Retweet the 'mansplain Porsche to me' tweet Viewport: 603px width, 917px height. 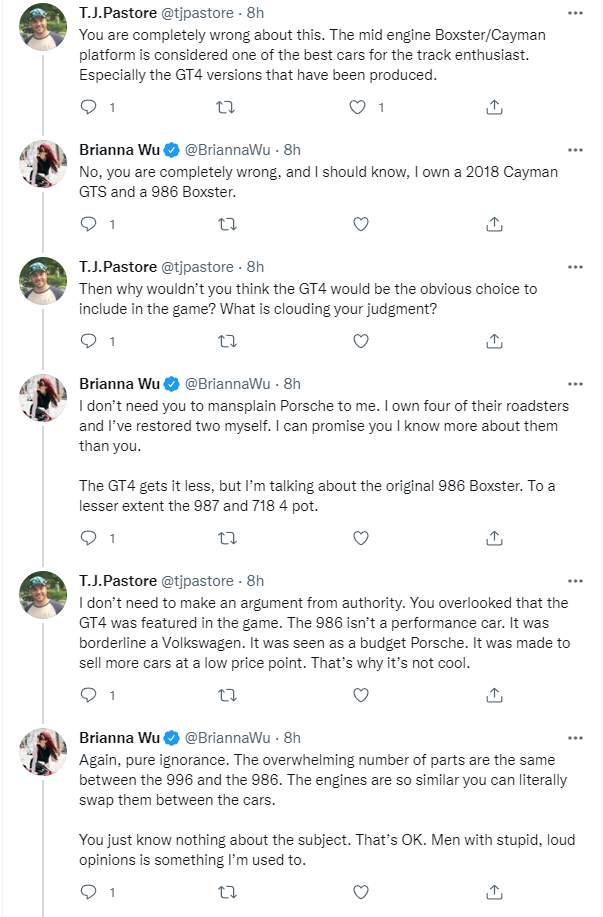coord(227,538)
